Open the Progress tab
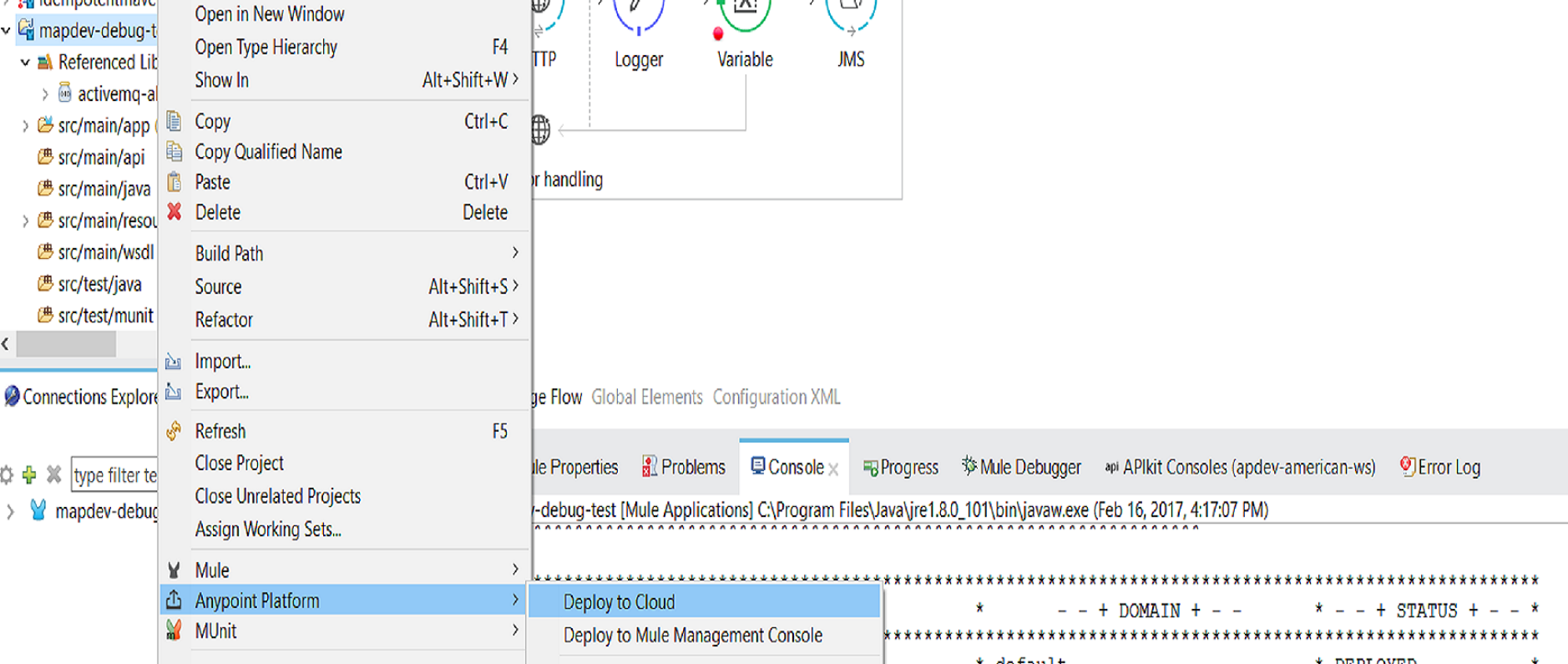The height and width of the screenshot is (664, 1568). pos(901,467)
